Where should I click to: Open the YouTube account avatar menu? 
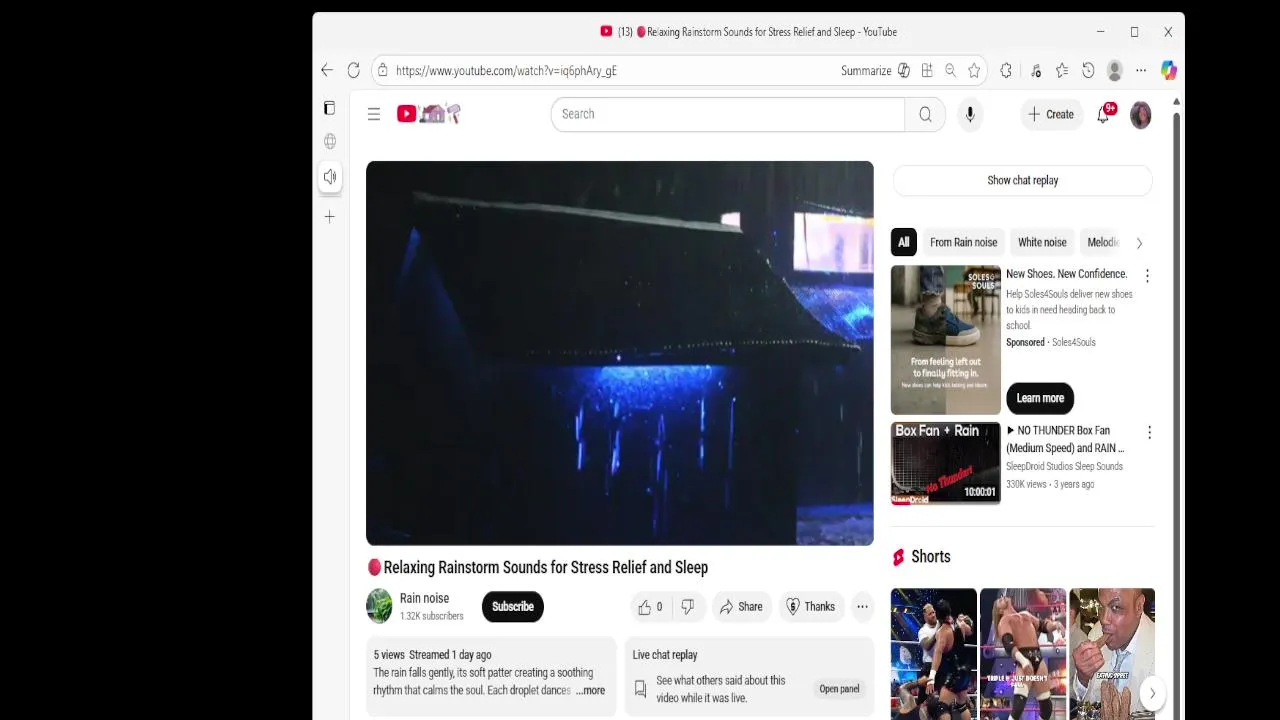[x=1140, y=114]
